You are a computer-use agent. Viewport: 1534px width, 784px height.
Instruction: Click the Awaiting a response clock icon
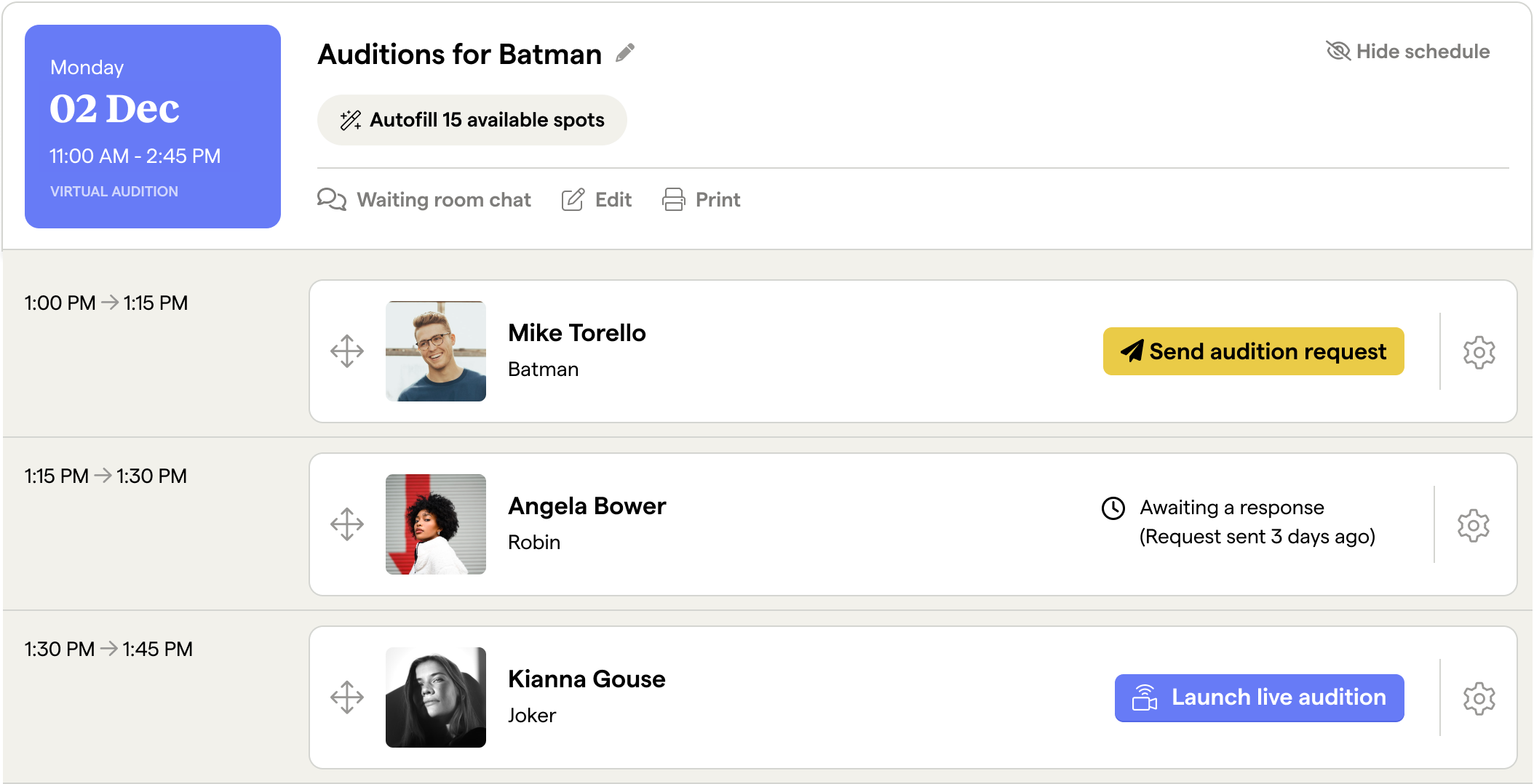(x=1113, y=508)
